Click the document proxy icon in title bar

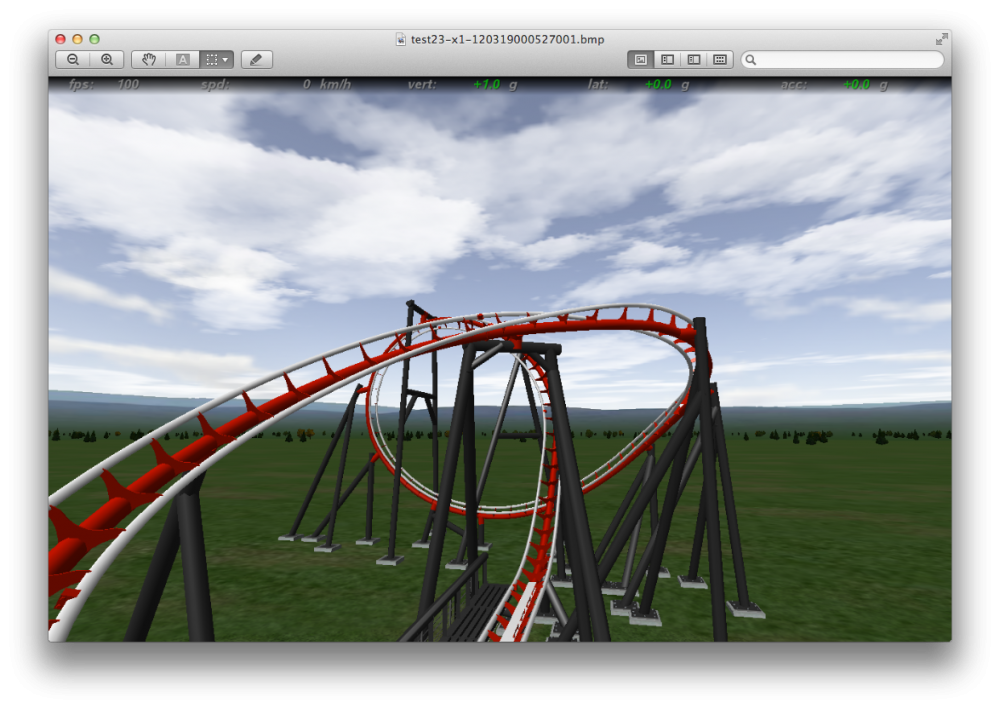tap(402, 39)
